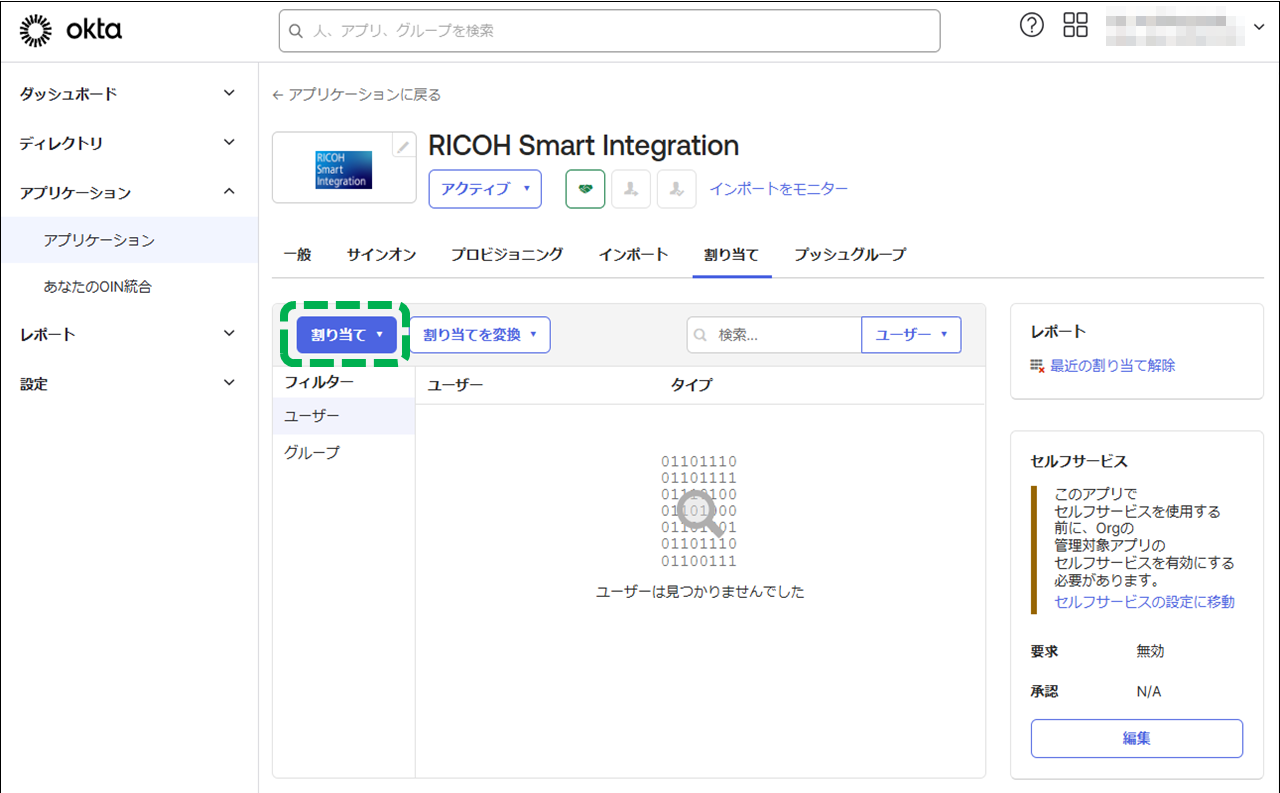Open the 割り当てを変換 dropdown
Image resolution: width=1280 pixels, height=793 pixels.
[x=481, y=335]
